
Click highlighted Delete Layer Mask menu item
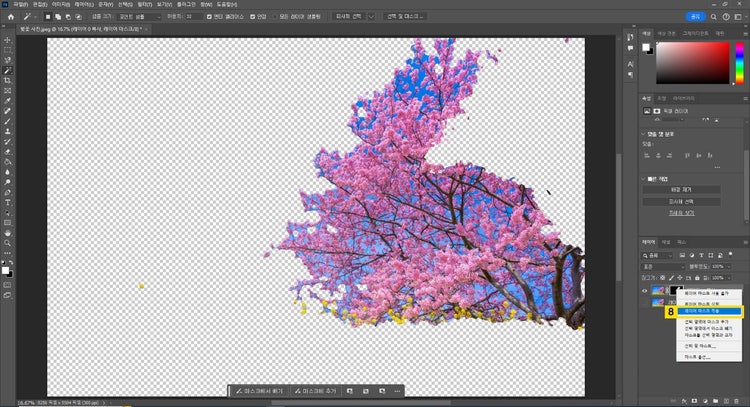click(709, 311)
